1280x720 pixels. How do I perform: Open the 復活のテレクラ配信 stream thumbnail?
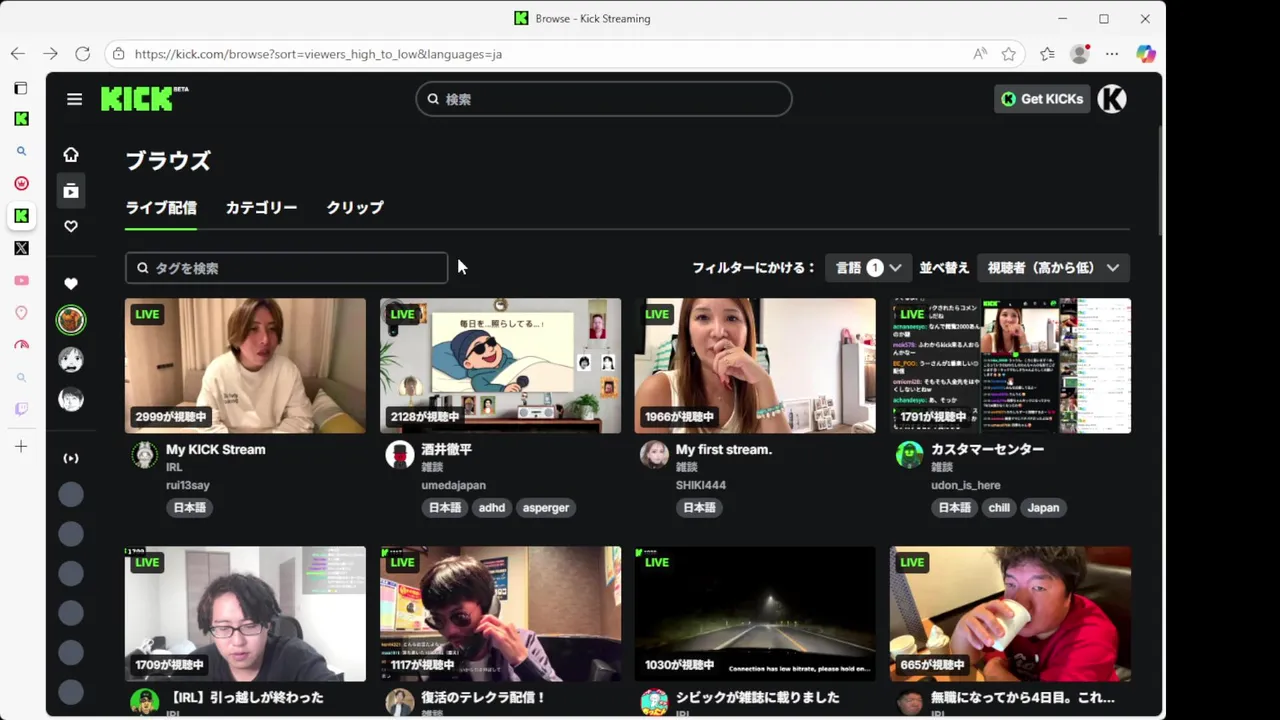pyautogui.click(x=500, y=614)
